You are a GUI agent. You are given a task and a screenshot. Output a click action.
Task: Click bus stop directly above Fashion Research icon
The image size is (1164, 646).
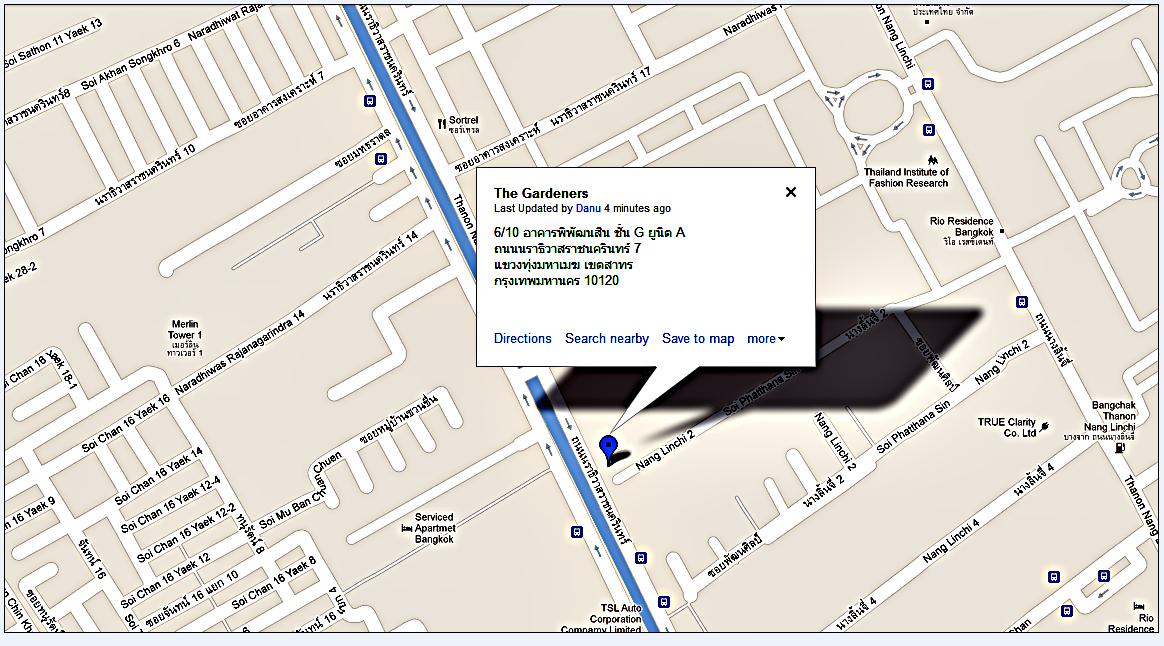click(929, 129)
